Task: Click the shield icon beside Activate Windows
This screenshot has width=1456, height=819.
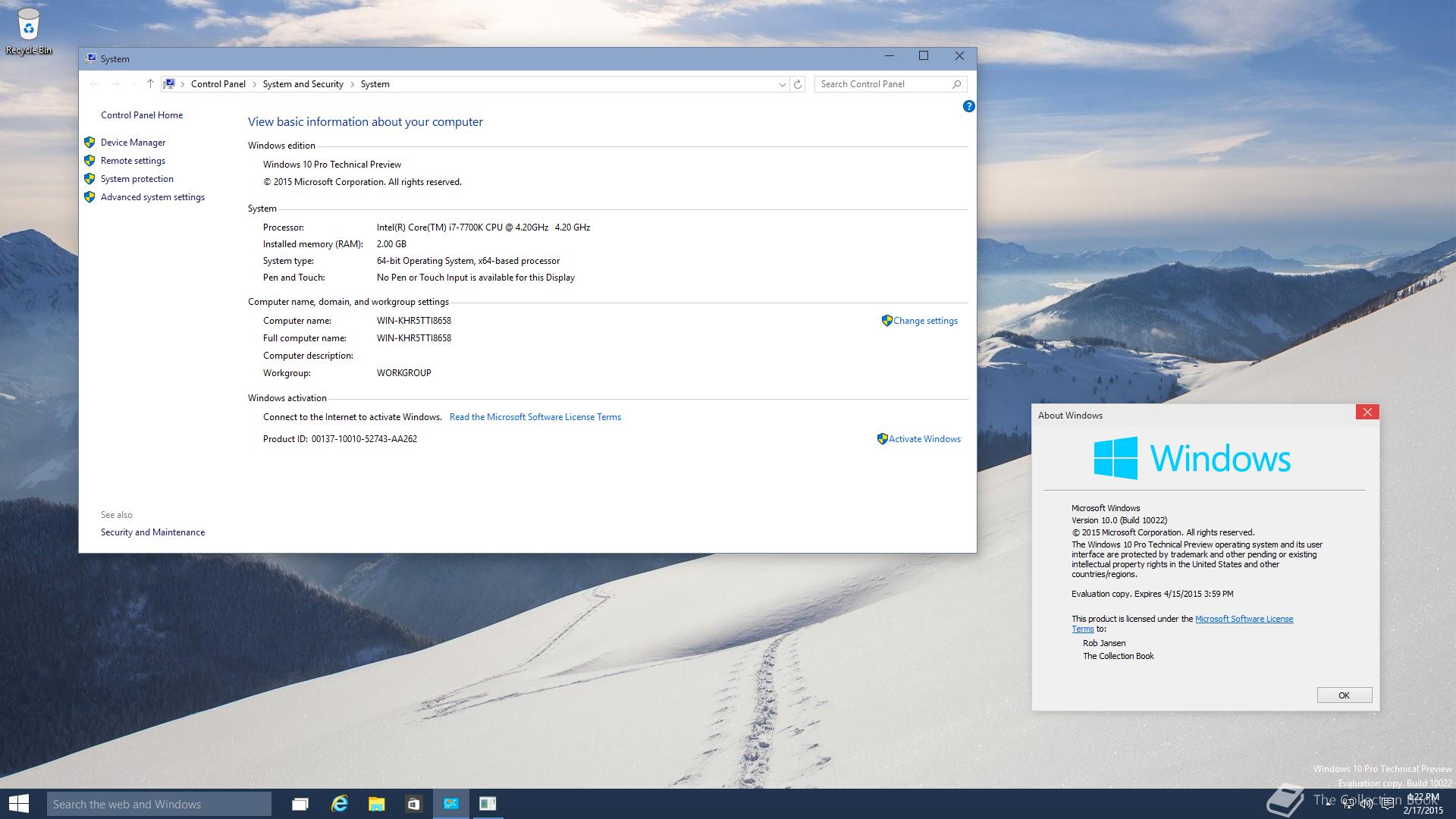Action: click(882, 439)
